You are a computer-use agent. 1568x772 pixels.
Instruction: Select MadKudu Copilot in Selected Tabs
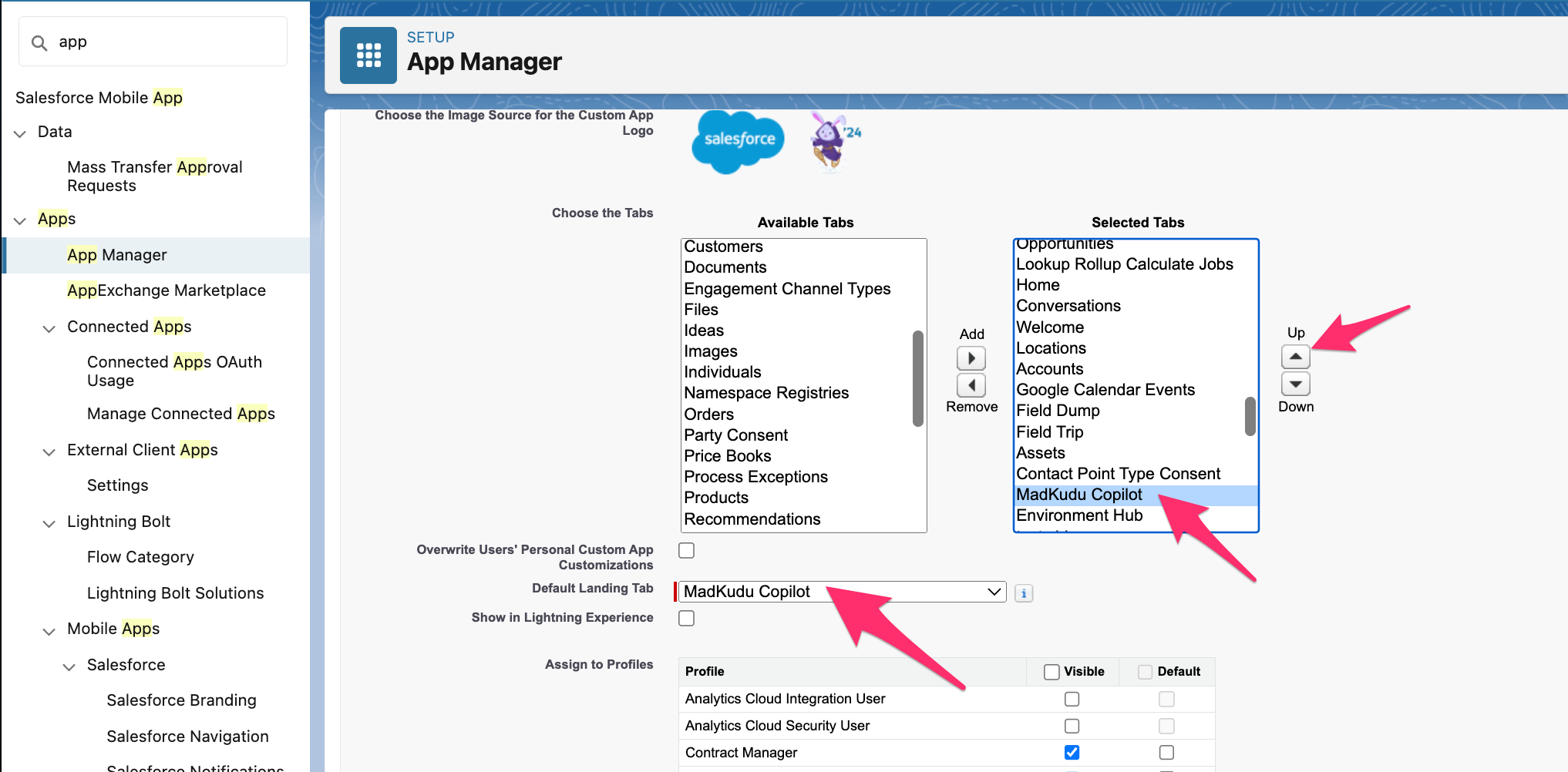1136,495
